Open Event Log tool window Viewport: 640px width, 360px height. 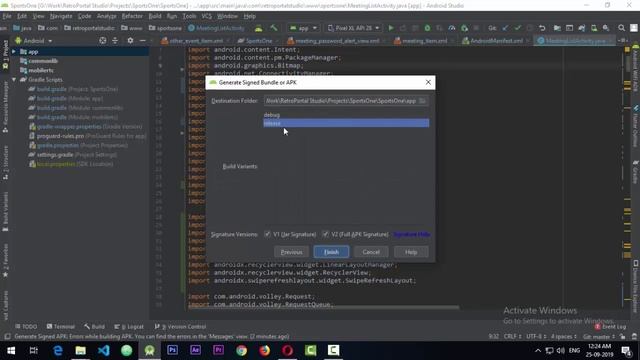610,327
